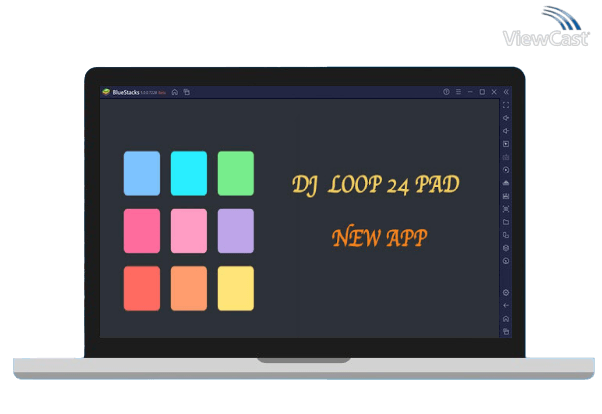Click the BlueStacks logo in title bar
Viewport: 602px width, 414px height.
pos(106,92)
